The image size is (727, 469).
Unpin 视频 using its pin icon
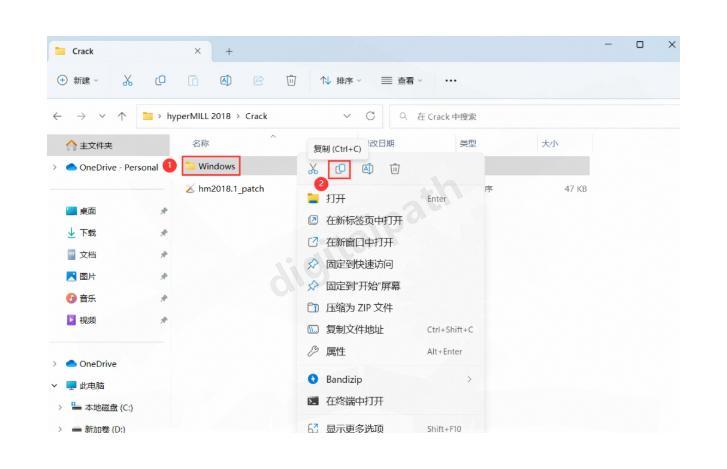[x=164, y=320]
